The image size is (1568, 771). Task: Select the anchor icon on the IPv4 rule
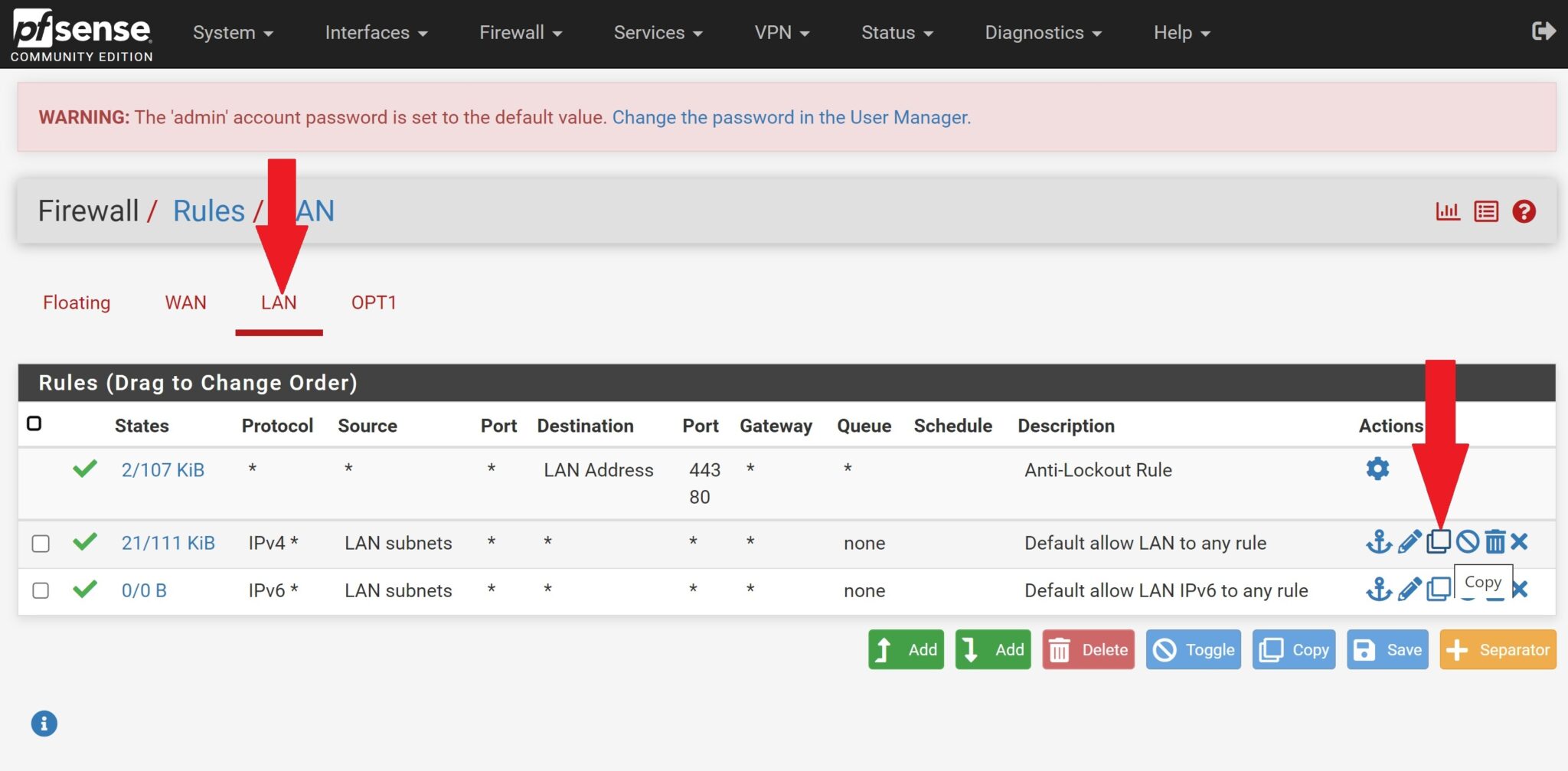[1378, 542]
